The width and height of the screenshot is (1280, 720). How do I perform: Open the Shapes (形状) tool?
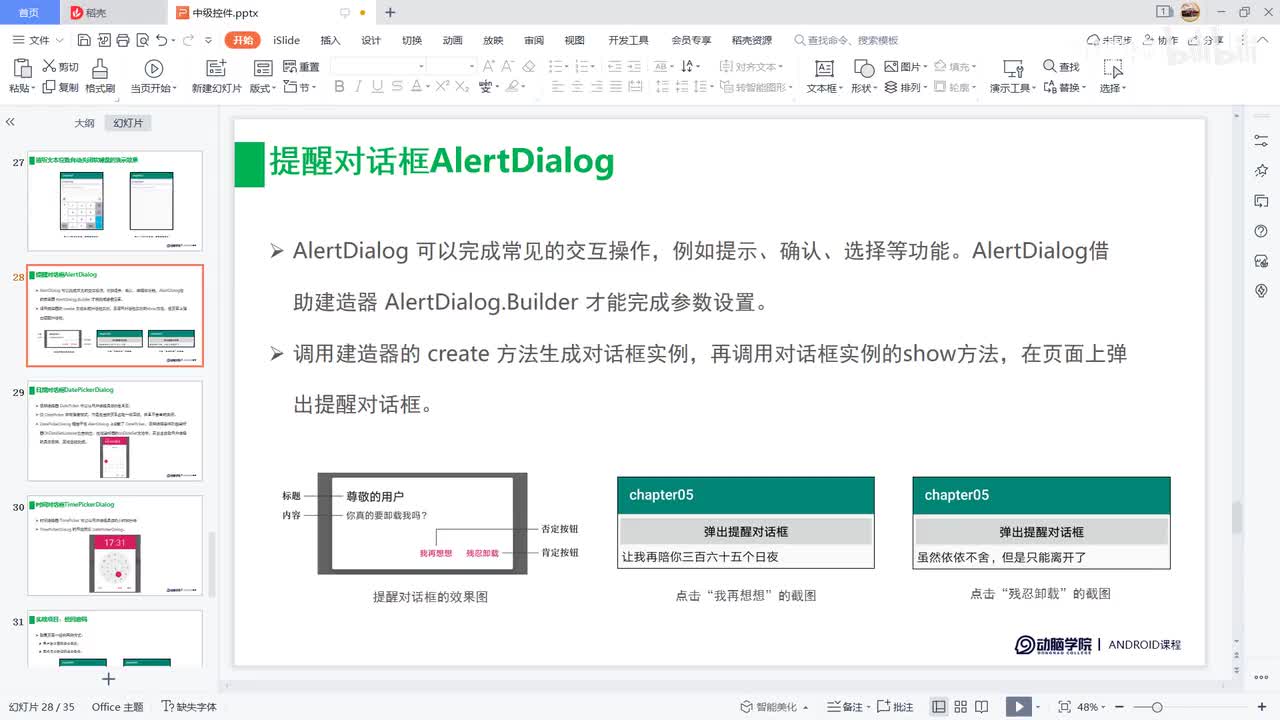(x=864, y=67)
